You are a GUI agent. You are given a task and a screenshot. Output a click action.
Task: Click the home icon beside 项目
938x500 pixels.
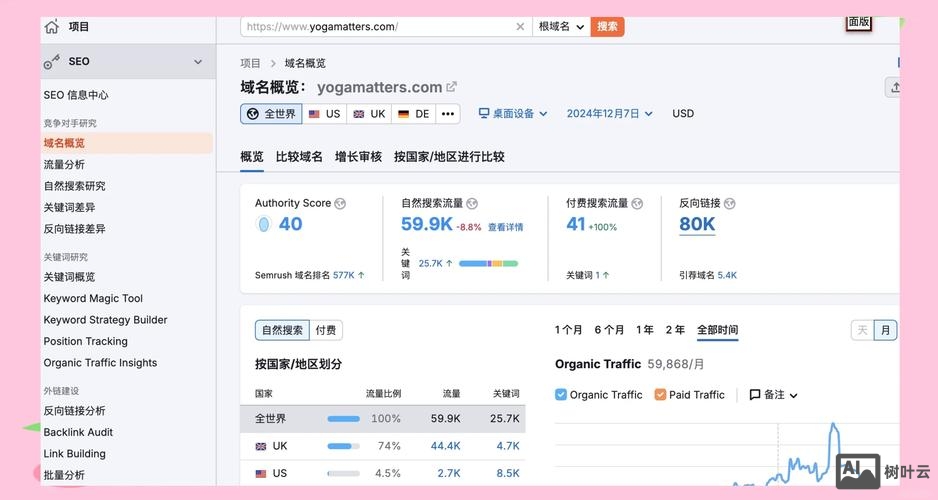point(52,26)
